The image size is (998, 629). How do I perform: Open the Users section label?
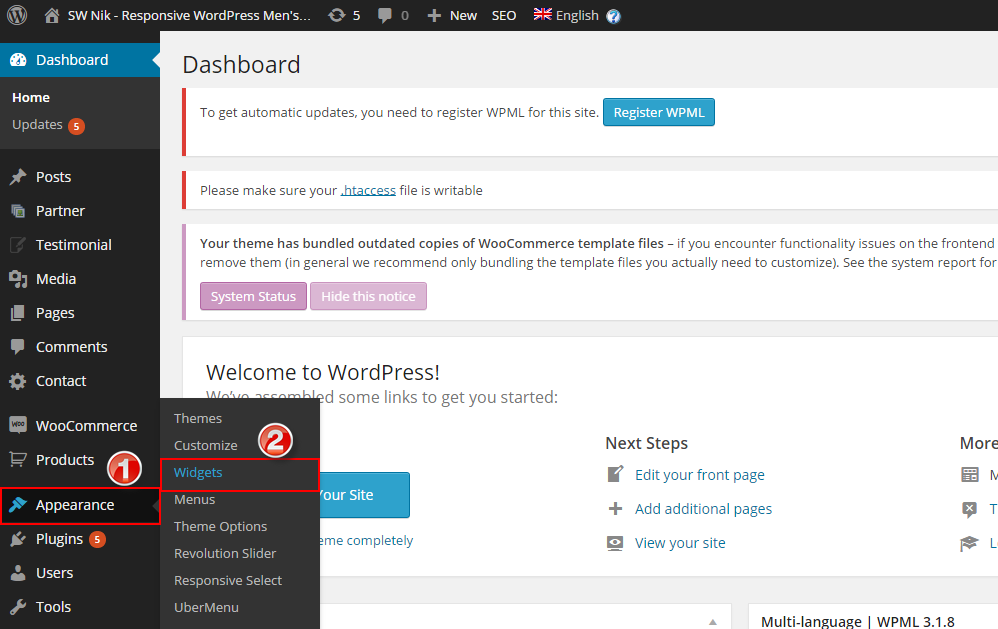pos(54,573)
